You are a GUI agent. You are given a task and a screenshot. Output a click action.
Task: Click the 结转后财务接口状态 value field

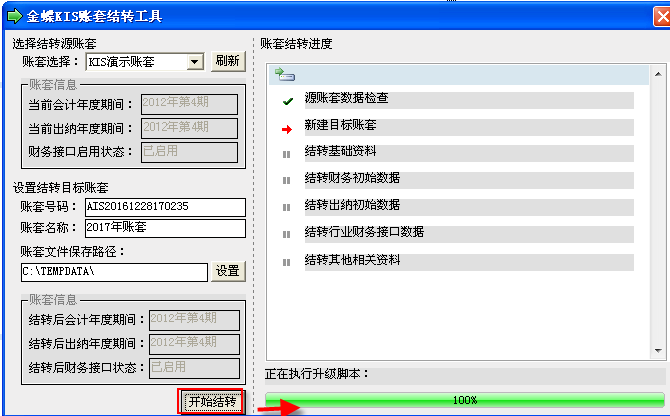pyautogui.click(x=194, y=368)
